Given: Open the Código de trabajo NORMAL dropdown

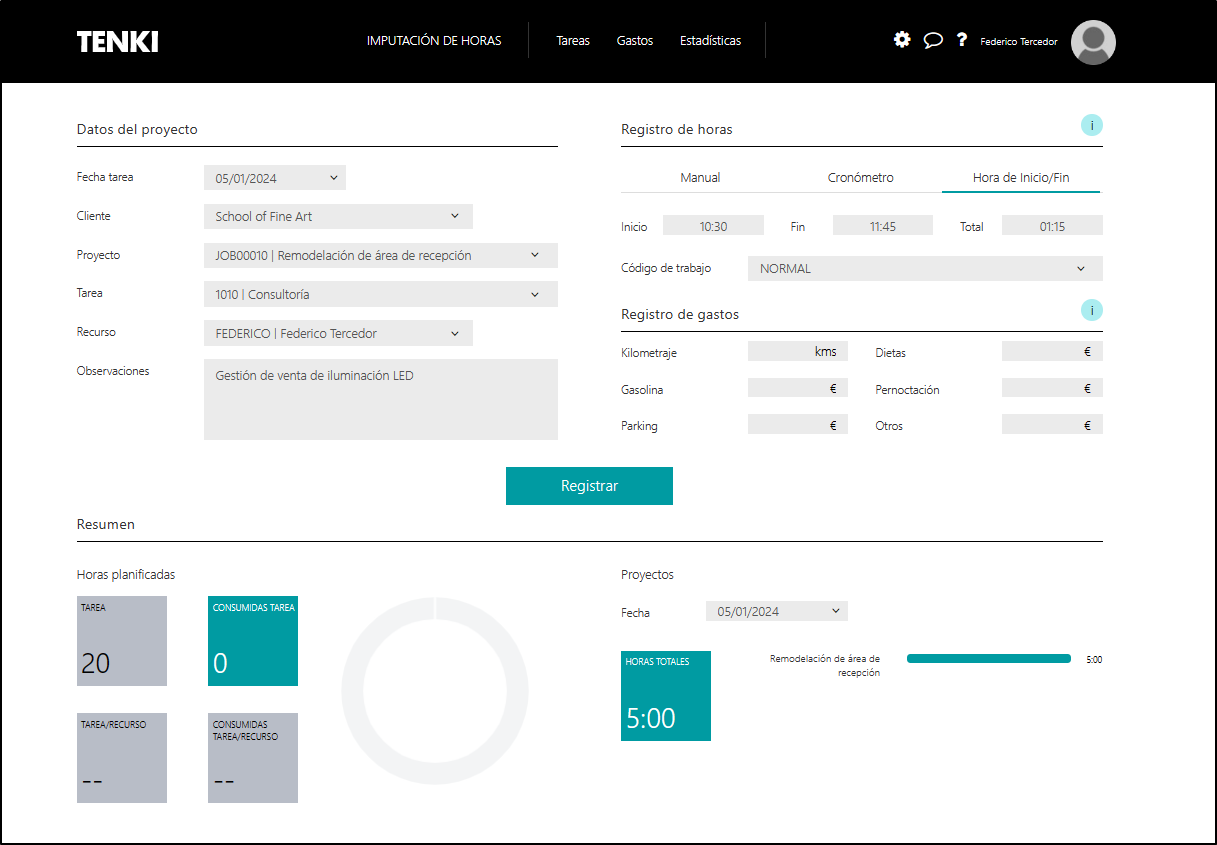Looking at the screenshot, I should (925, 268).
